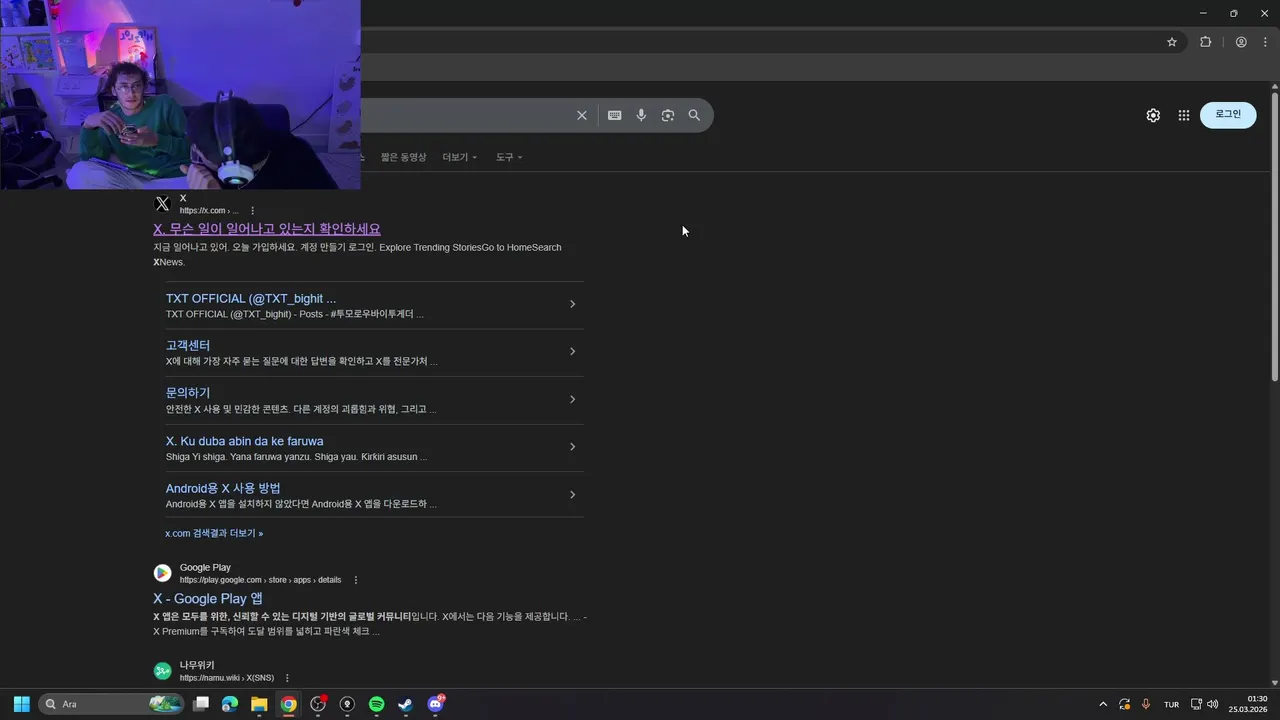The height and width of the screenshot is (720, 1280).
Task: Show hidden system tray icons
Action: (x=1103, y=704)
